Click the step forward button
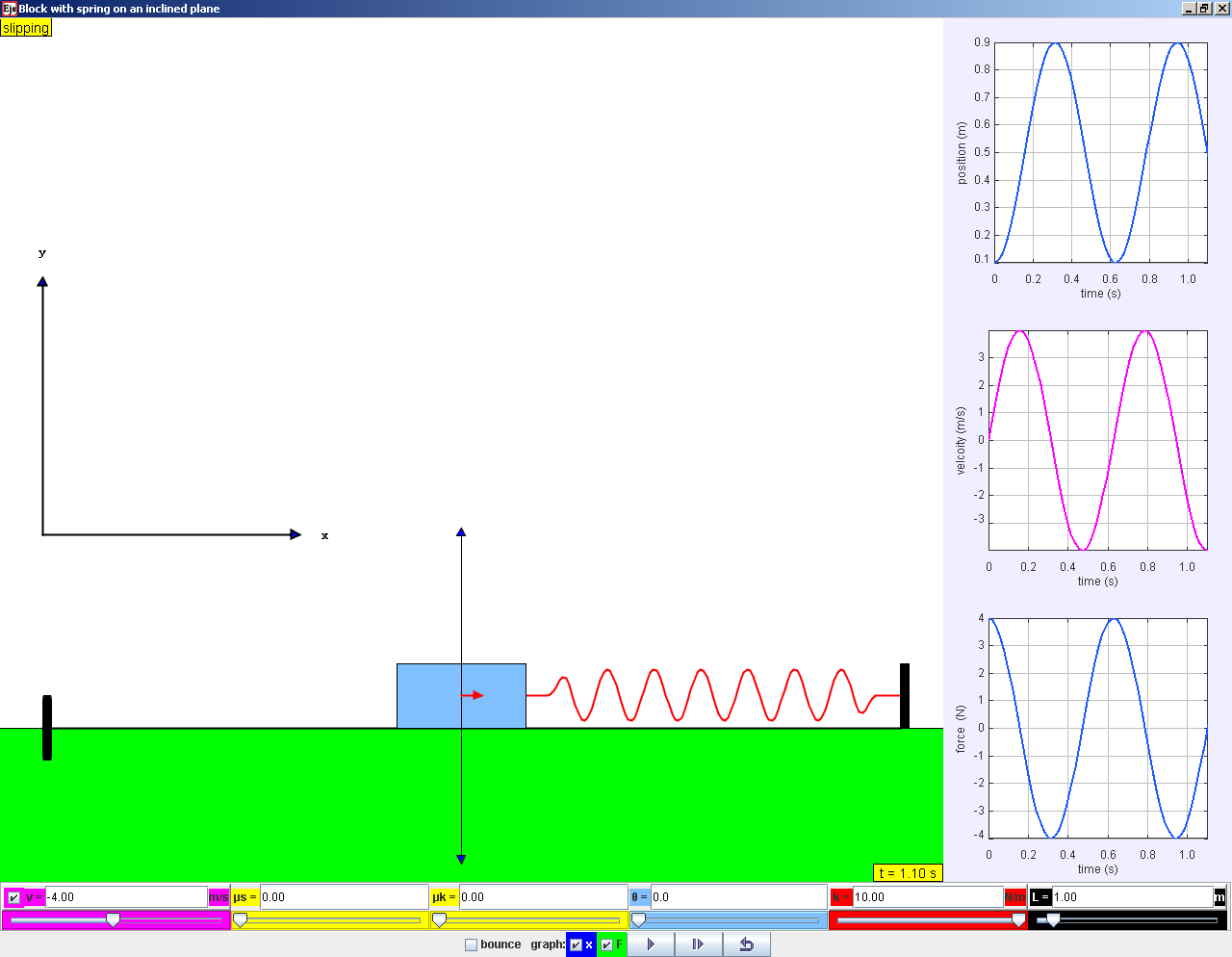Screen dimensions: 1232x957 click(x=699, y=944)
